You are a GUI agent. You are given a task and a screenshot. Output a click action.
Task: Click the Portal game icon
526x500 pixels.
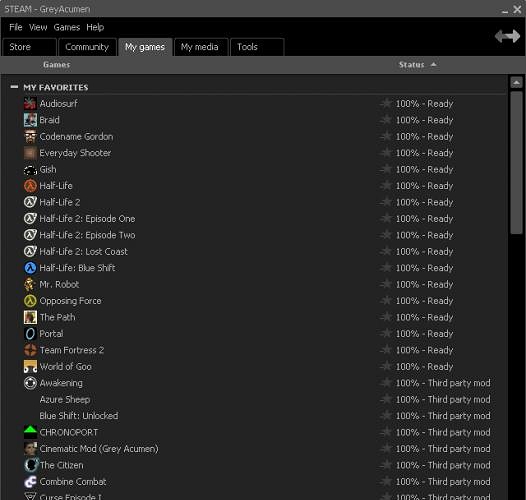[30, 334]
